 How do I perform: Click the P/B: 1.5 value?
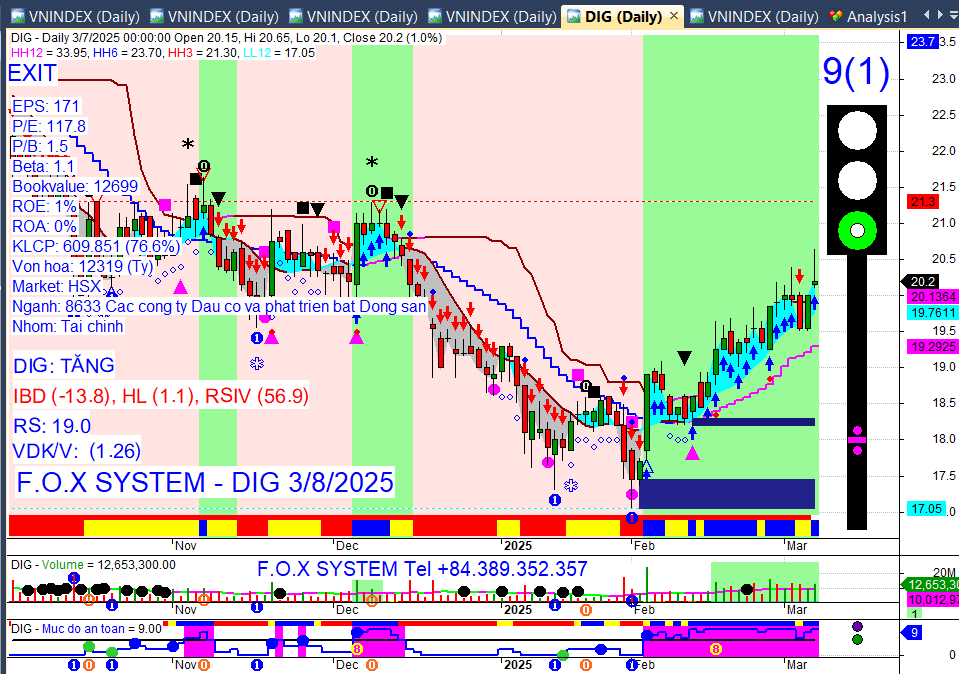40,147
